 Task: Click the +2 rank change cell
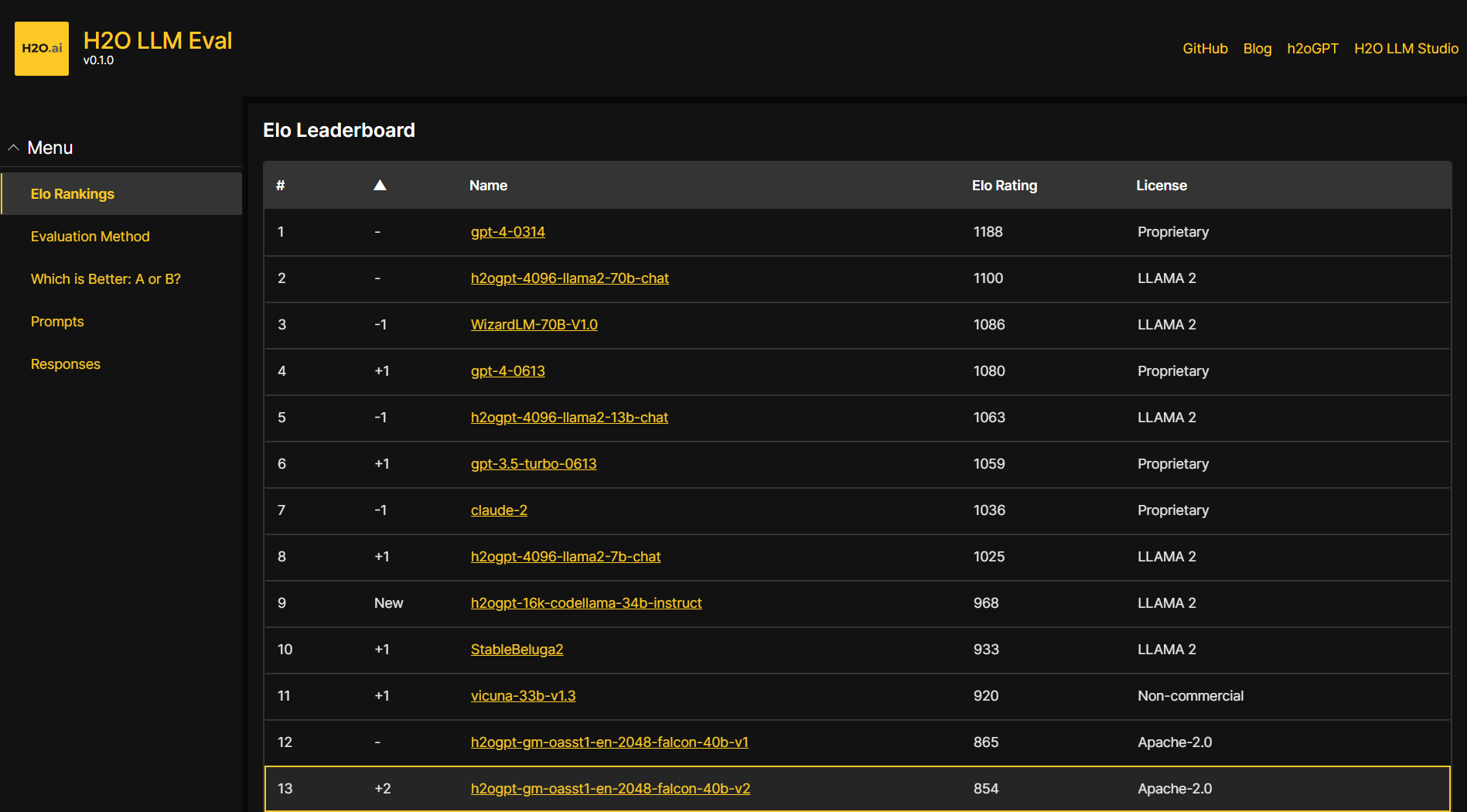pyautogui.click(x=383, y=789)
